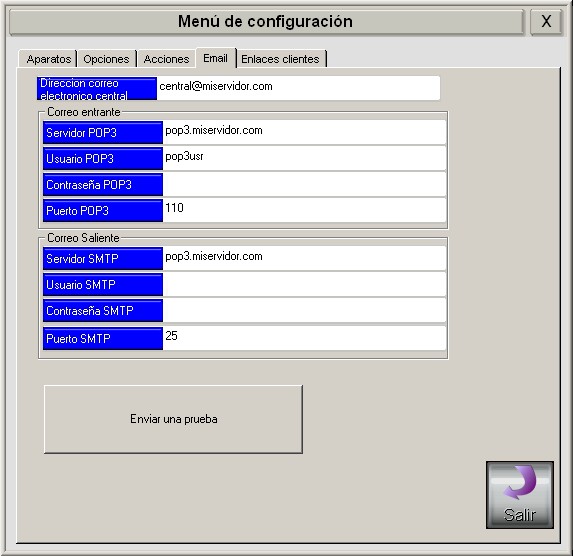The width and height of the screenshot is (573, 556).
Task: Open the Opciones tab
Action: [x=106, y=59]
